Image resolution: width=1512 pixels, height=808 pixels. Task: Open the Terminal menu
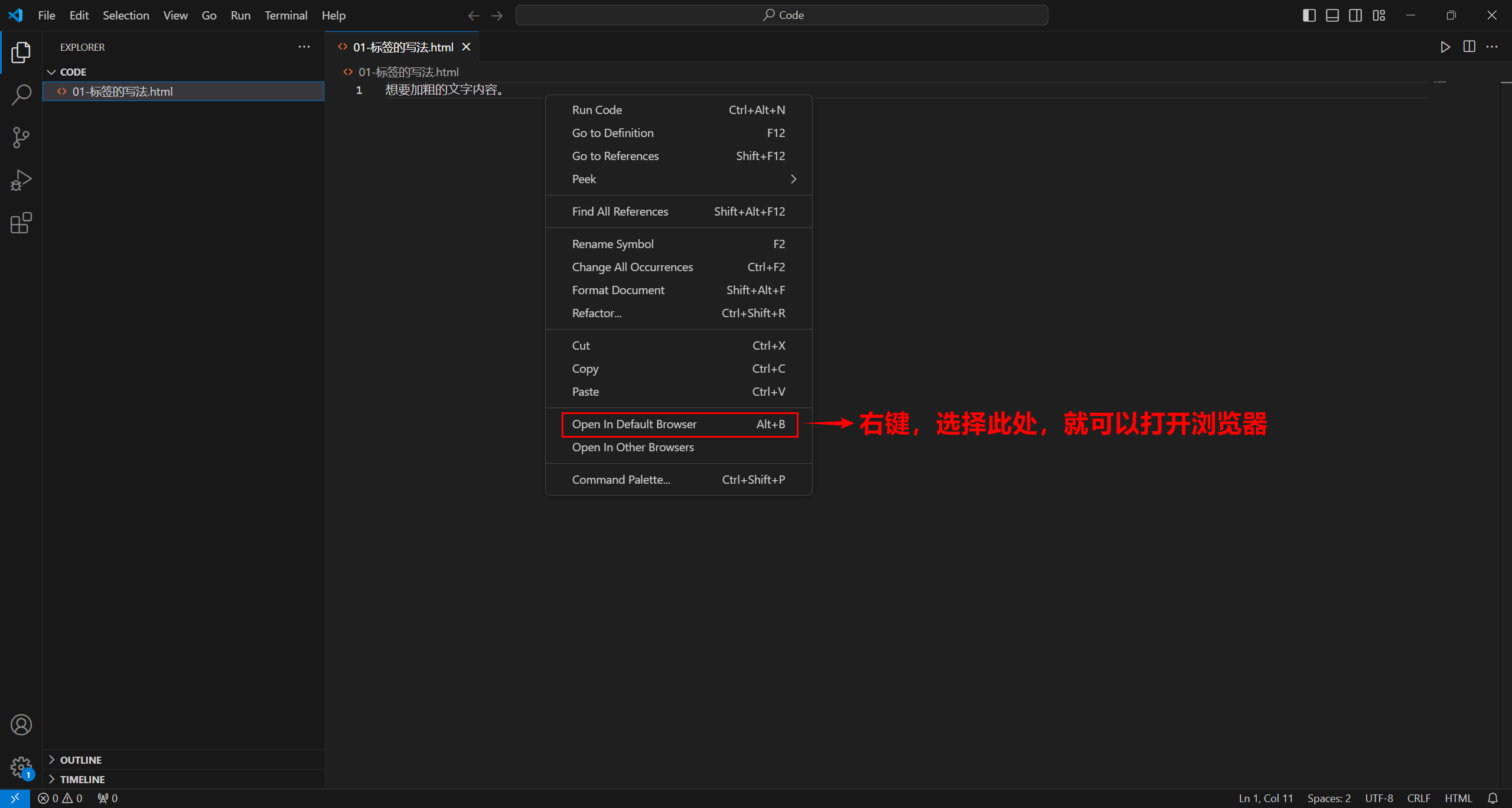(286, 15)
